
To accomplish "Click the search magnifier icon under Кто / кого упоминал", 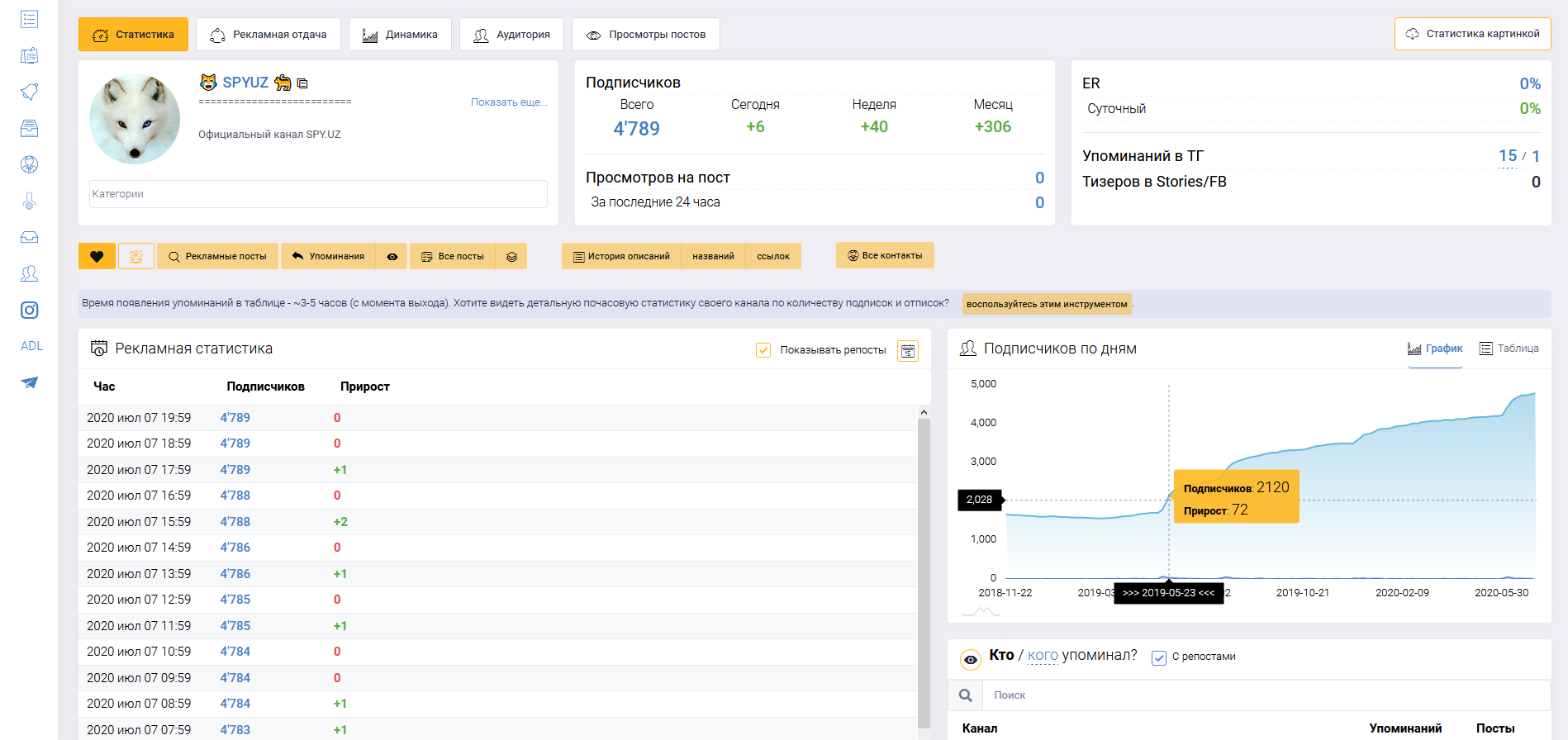I will (965, 695).
